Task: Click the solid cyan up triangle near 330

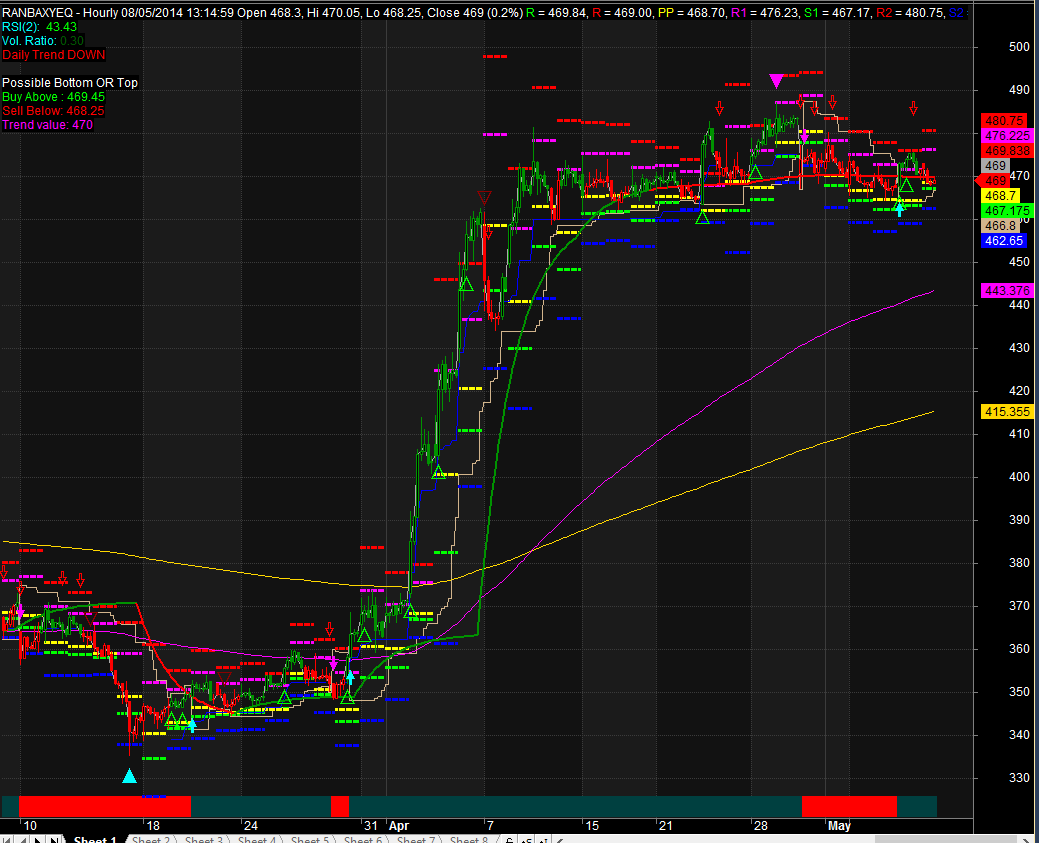Action: pos(129,775)
